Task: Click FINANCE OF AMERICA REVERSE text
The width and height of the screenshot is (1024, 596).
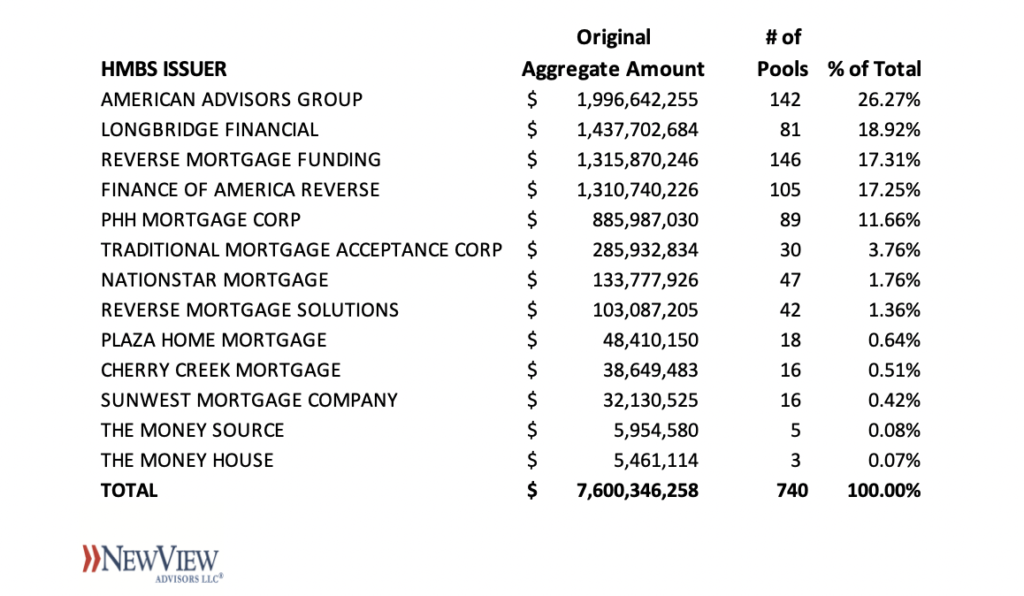Action: (x=240, y=189)
